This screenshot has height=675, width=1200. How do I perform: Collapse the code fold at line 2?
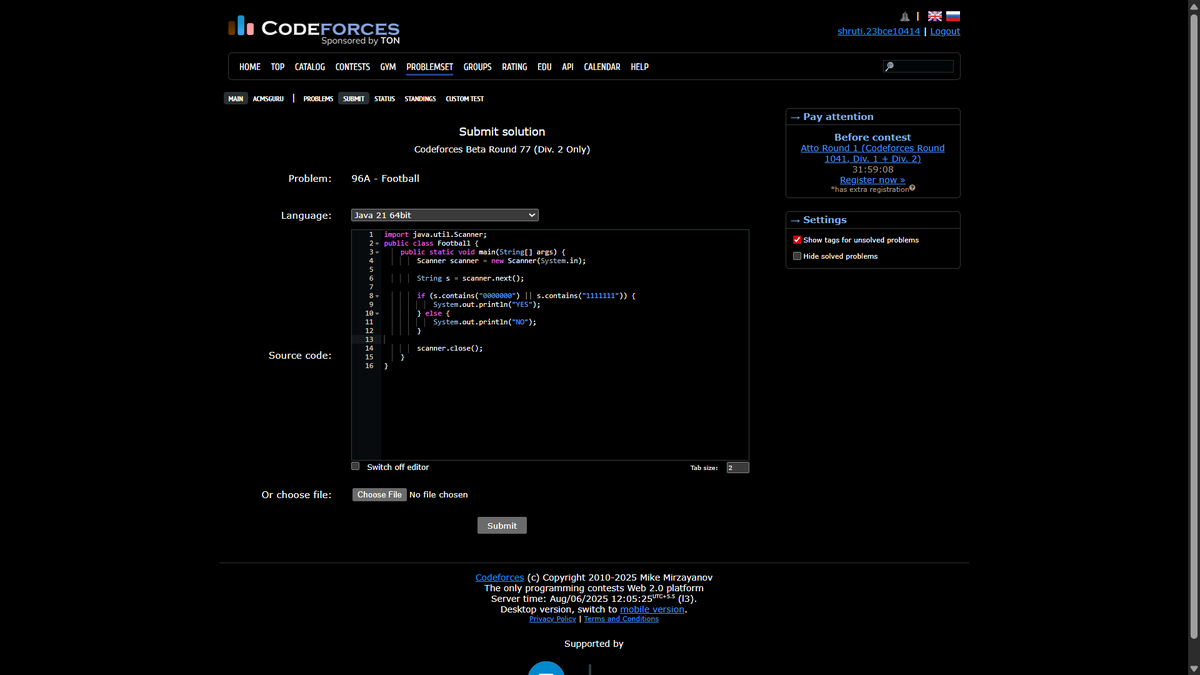tap(376, 243)
